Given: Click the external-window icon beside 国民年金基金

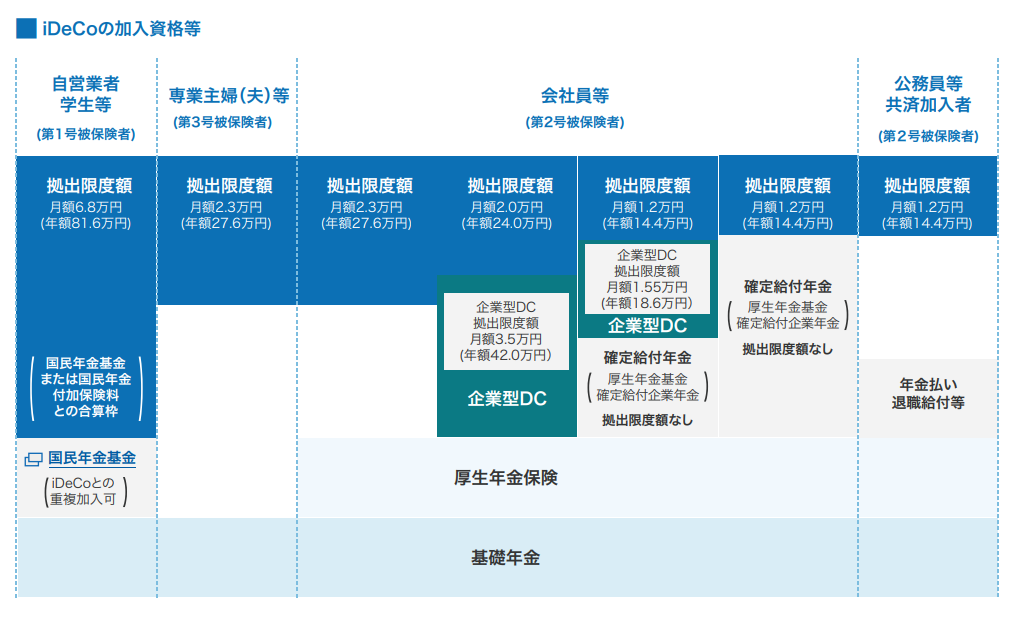Looking at the screenshot, I should (33, 459).
